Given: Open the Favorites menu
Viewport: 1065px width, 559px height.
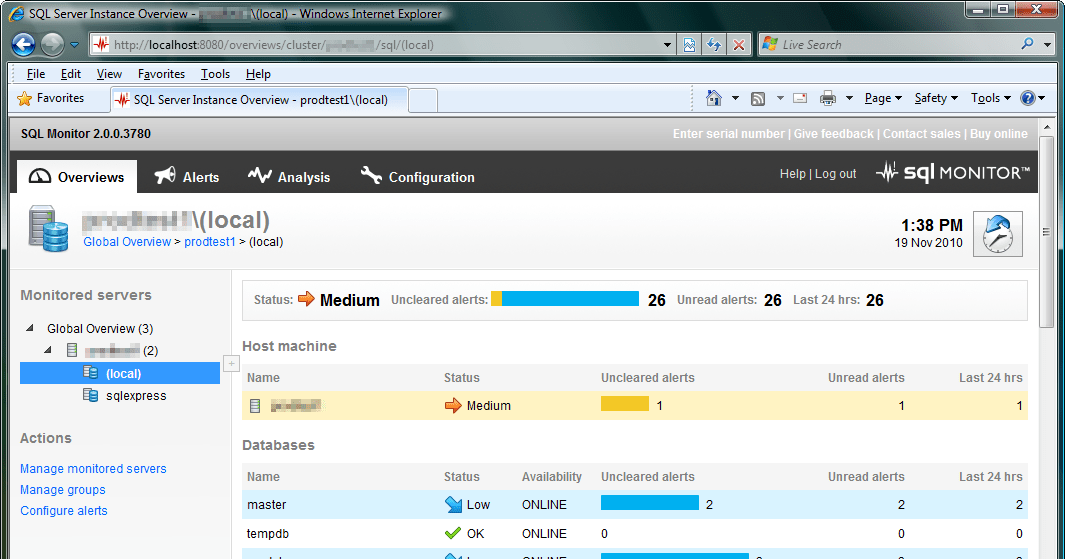Looking at the screenshot, I should click(x=161, y=74).
